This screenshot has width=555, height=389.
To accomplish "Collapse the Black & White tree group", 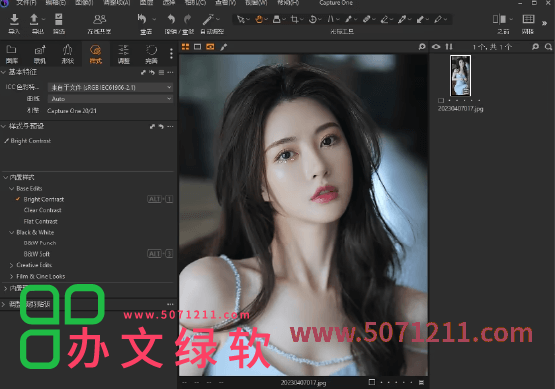I will pos(11,233).
